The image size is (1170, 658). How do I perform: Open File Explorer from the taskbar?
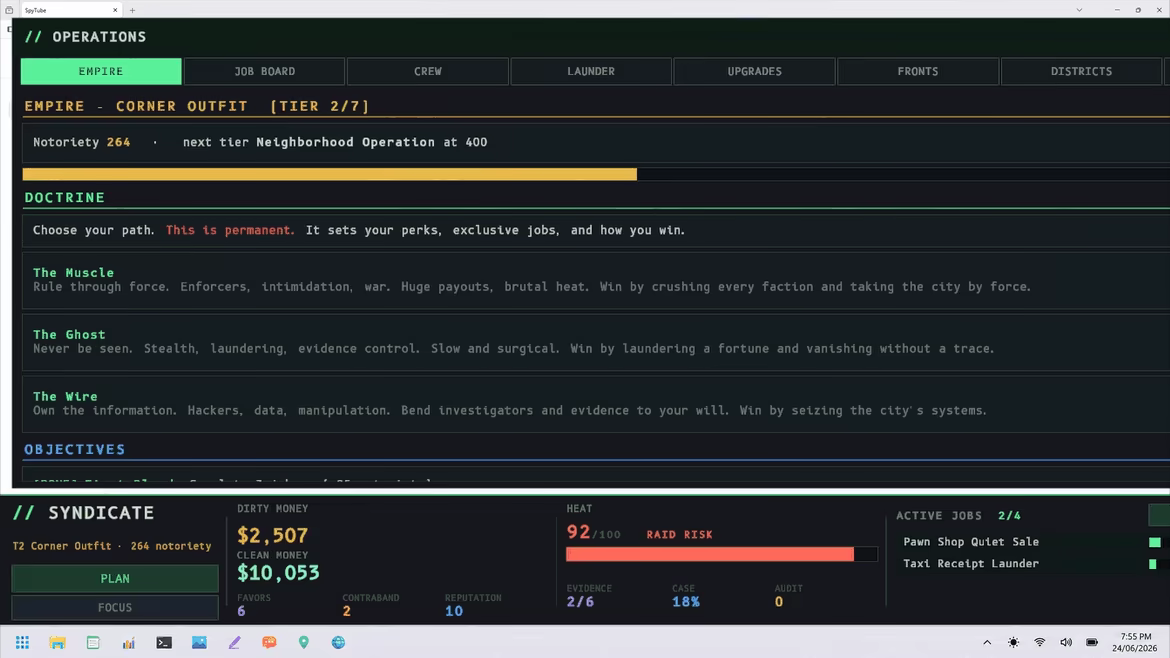click(57, 642)
